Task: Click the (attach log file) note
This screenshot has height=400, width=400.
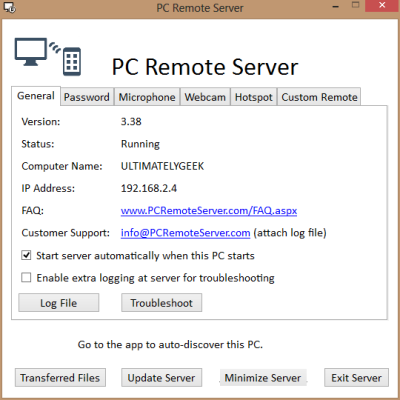Action: click(290, 233)
